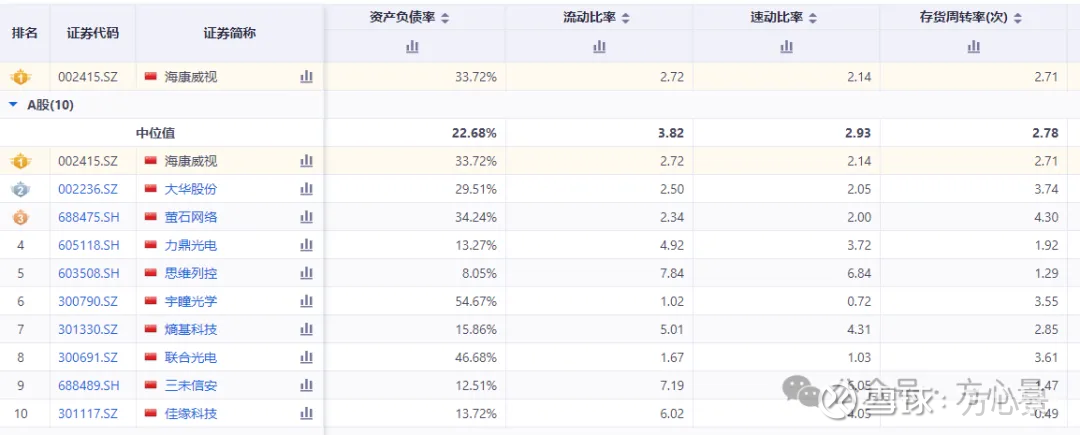Viewport: 1080px width, 435px height.
Task: Open chart icon for 大华股份 row
Action: pyautogui.click(x=307, y=189)
